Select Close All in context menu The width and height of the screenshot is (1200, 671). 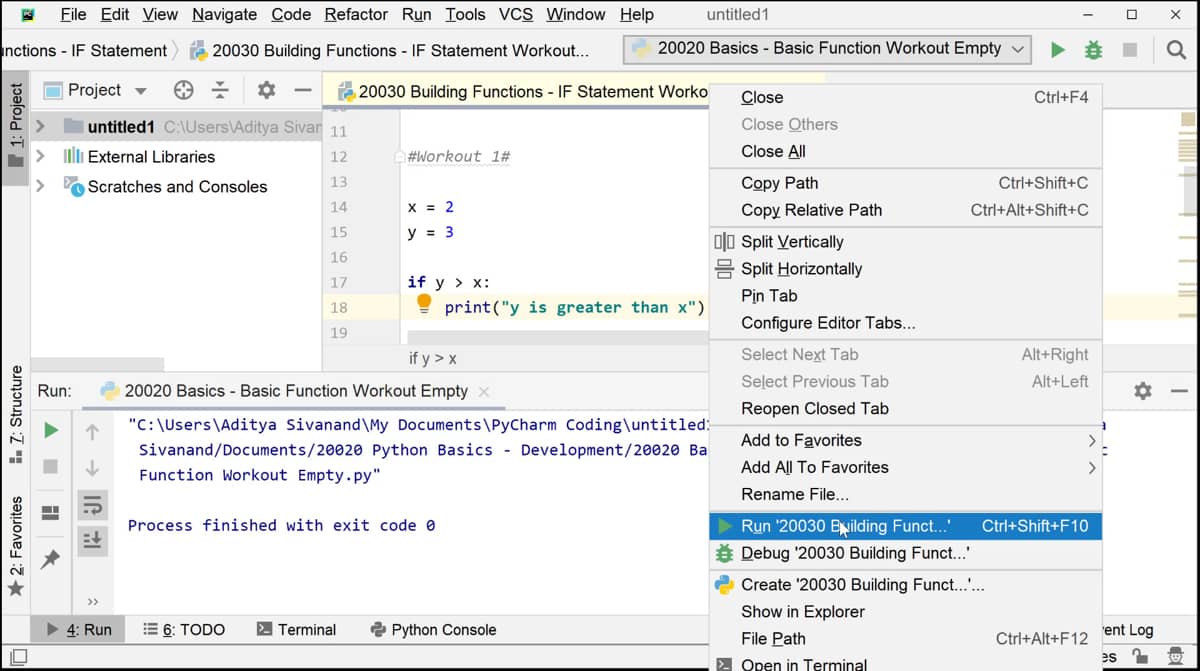click(x=906, y=152)
